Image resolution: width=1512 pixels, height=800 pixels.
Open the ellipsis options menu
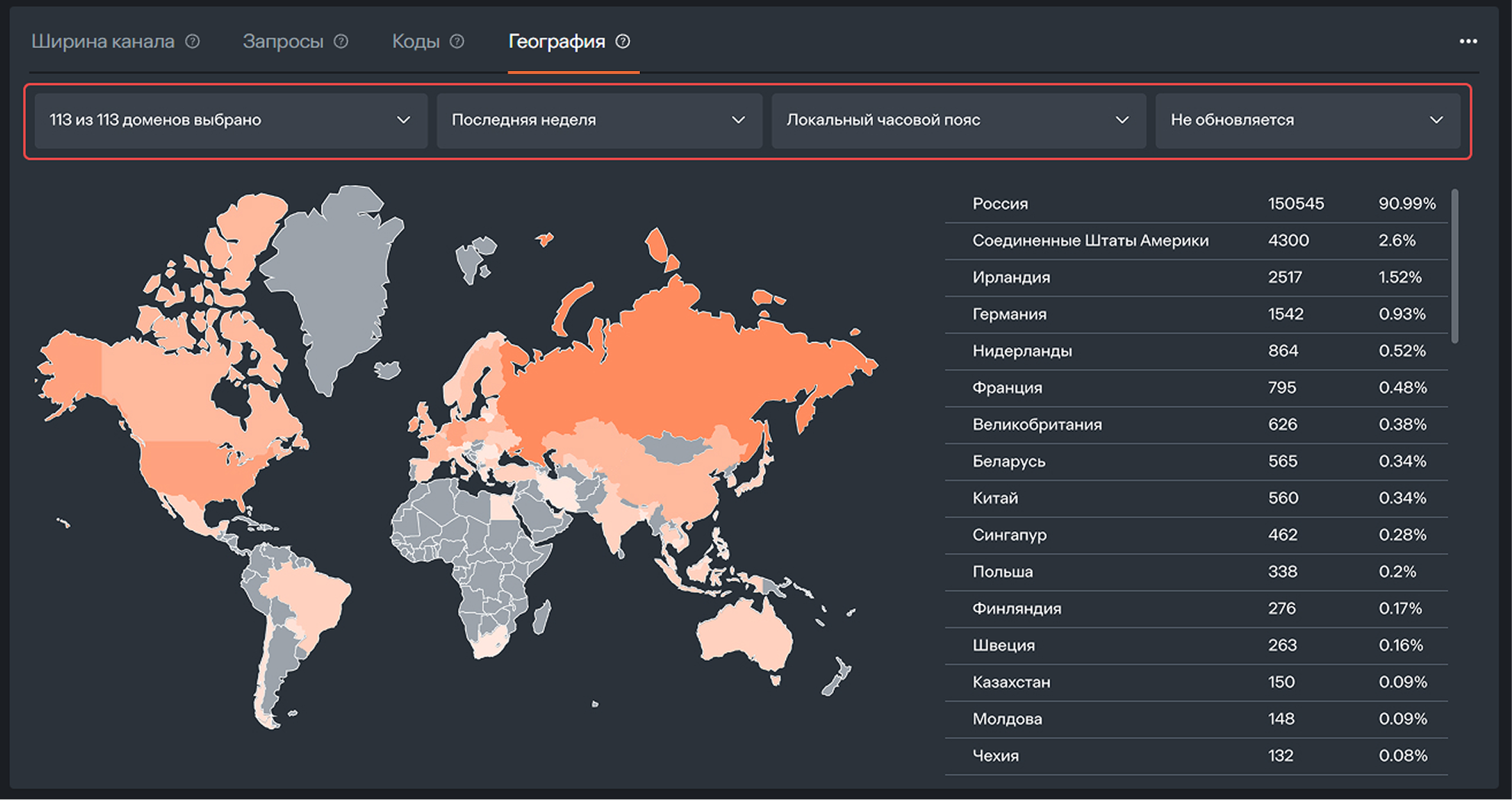[1469, 41]
